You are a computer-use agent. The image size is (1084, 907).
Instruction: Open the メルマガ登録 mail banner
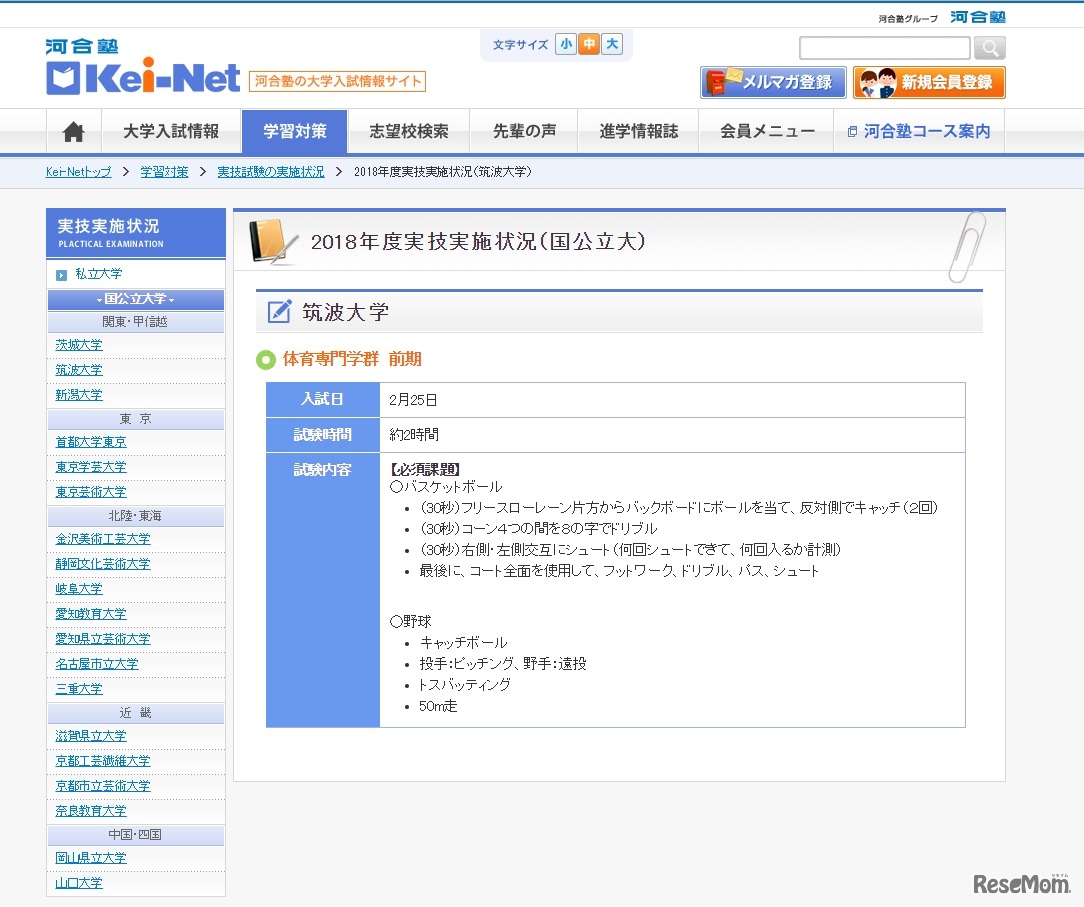pyautogui.click(x=773, y=82)
